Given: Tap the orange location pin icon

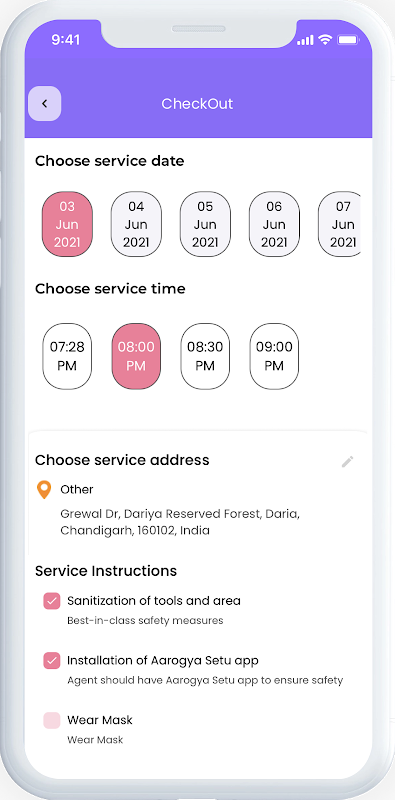Looking at the screenshot, I should pyautogui.click(x=44, y=490).
